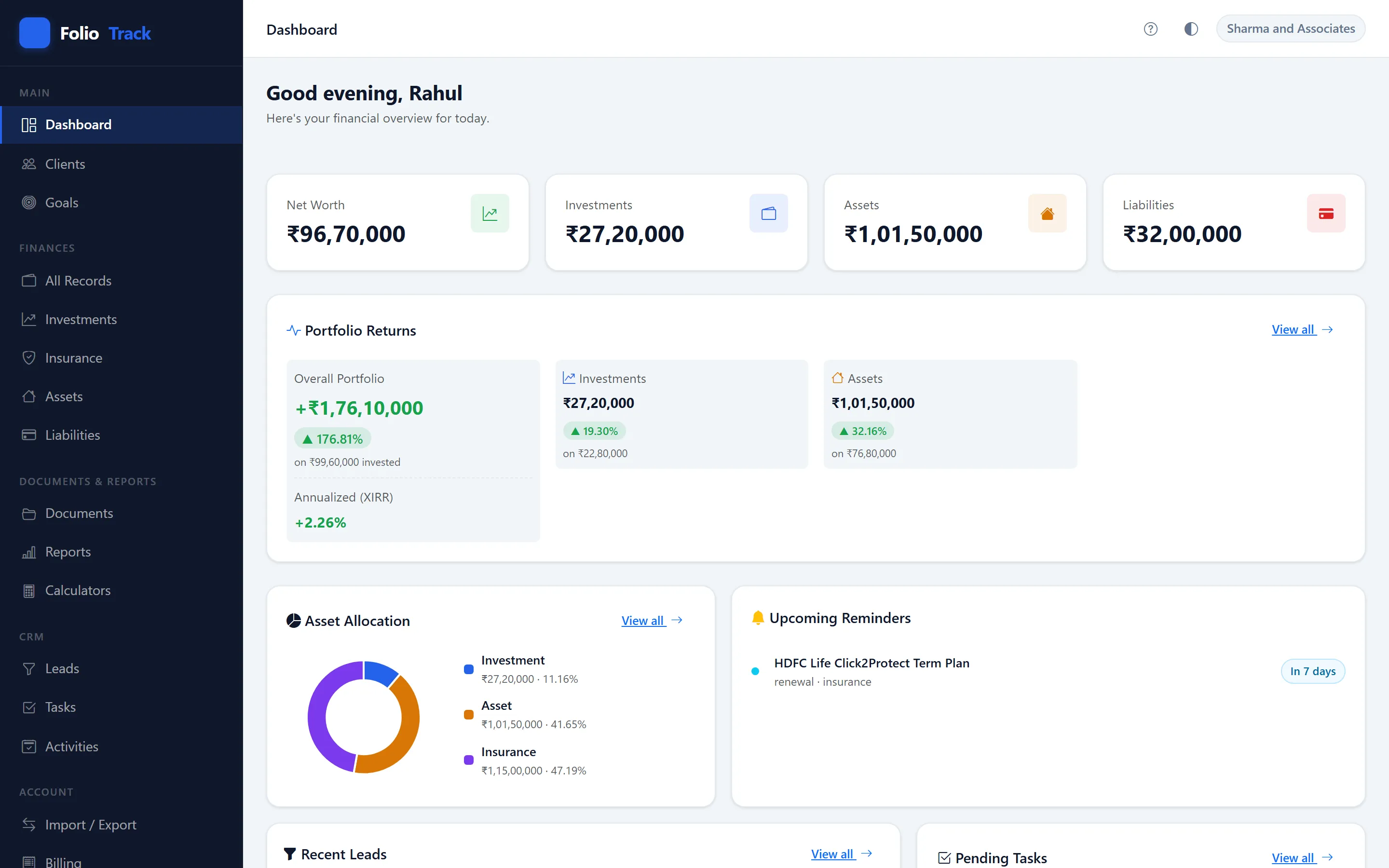The width and height of the screenshot is (1389, 868).
Task: Click View all in Recent Leads
Action: click(842, 854)
